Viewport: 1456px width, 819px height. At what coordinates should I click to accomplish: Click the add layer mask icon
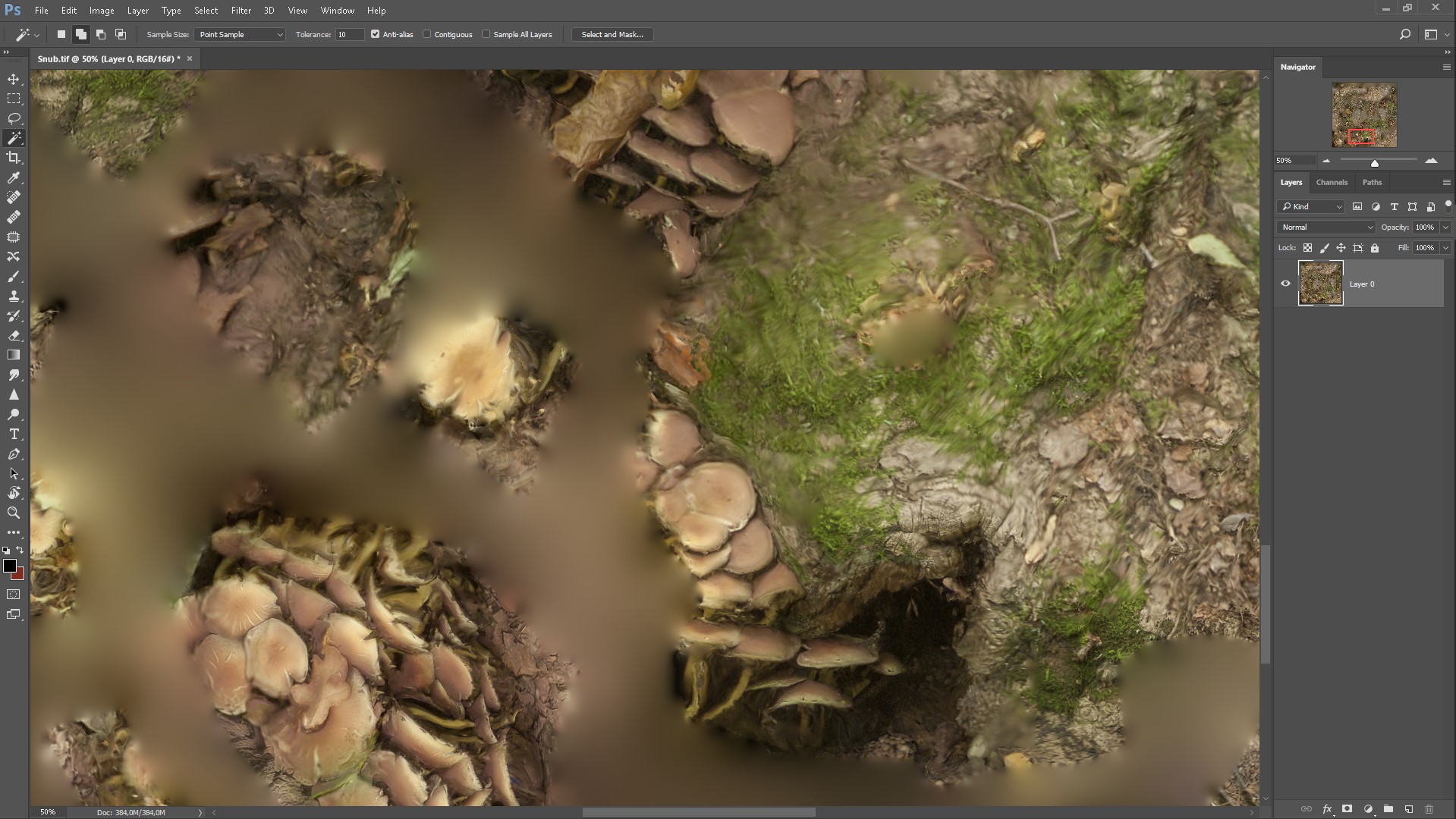[1347, 809]
